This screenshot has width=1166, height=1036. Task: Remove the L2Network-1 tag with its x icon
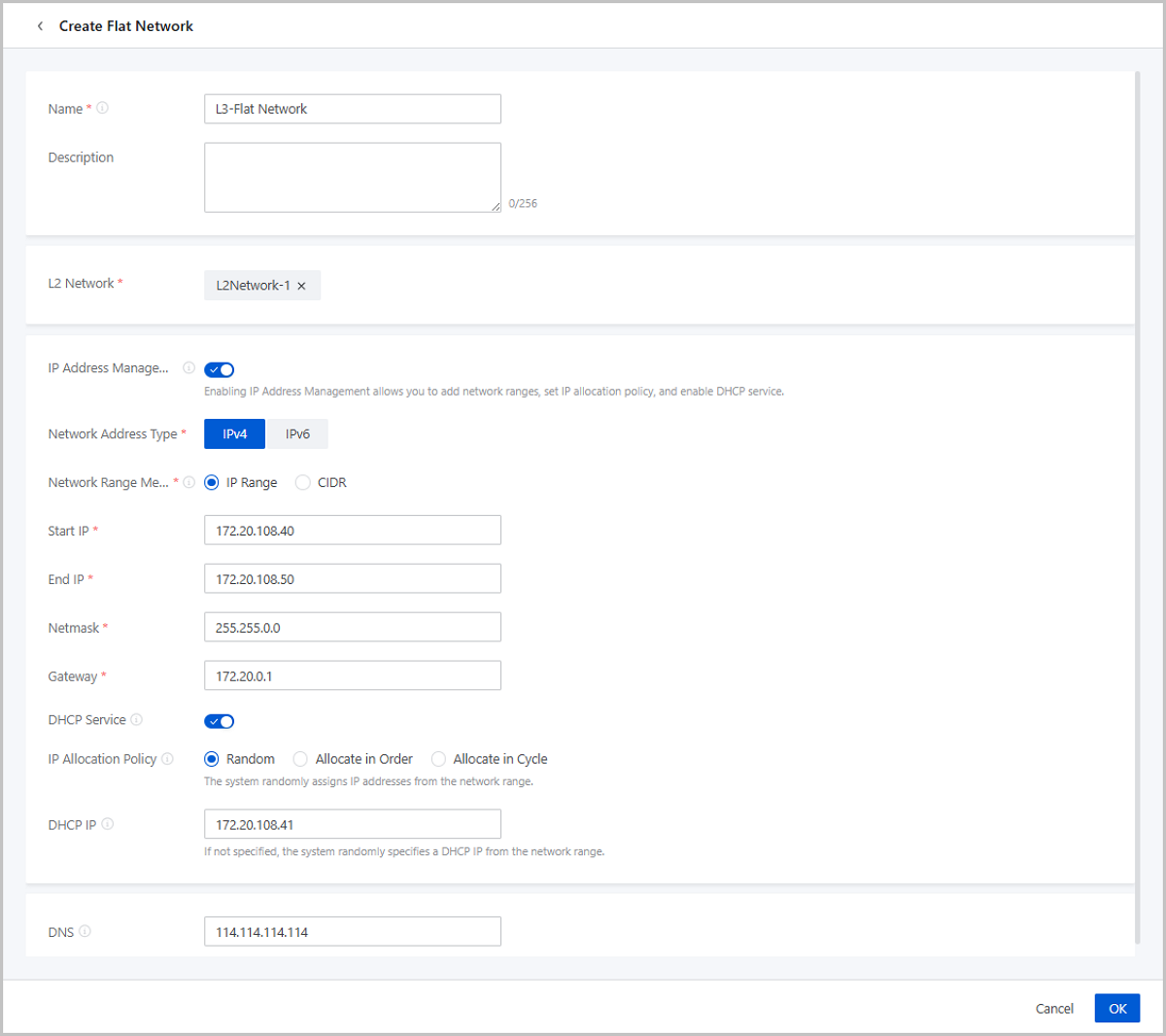tap(301, 286)
